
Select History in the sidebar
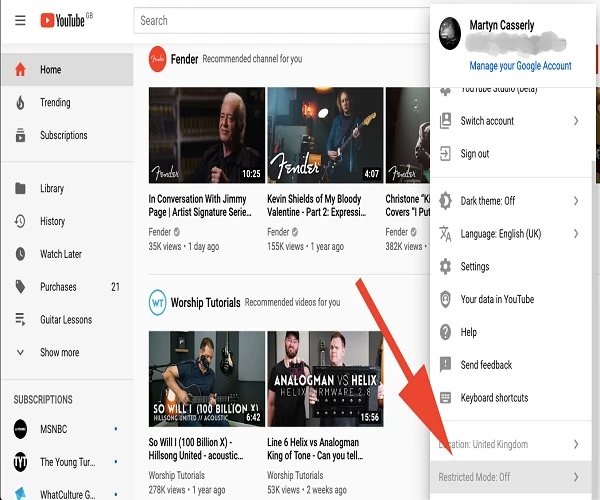click(67, 221)
